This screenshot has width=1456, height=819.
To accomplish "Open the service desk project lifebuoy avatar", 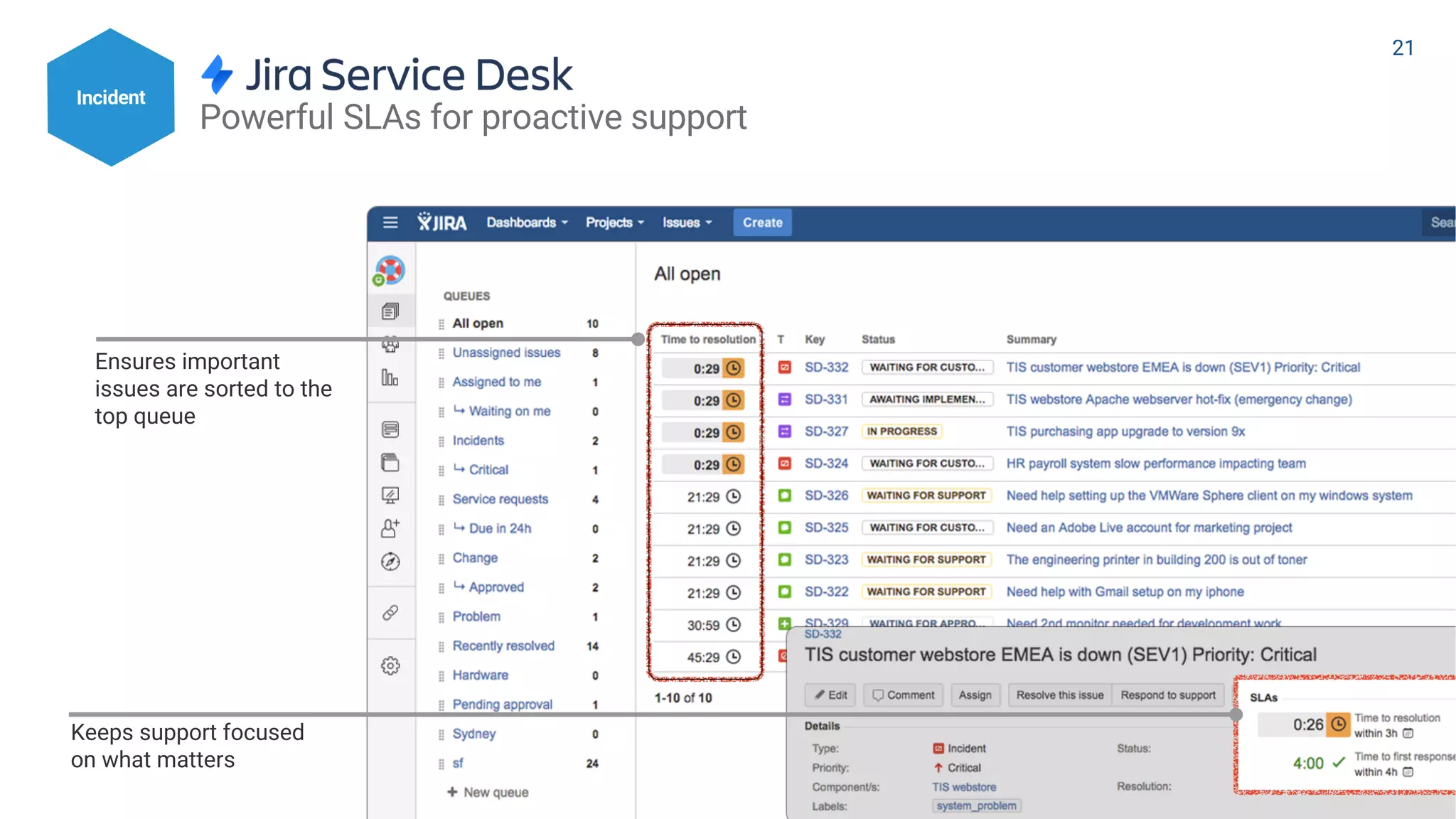I will click(x=390, y=271).
